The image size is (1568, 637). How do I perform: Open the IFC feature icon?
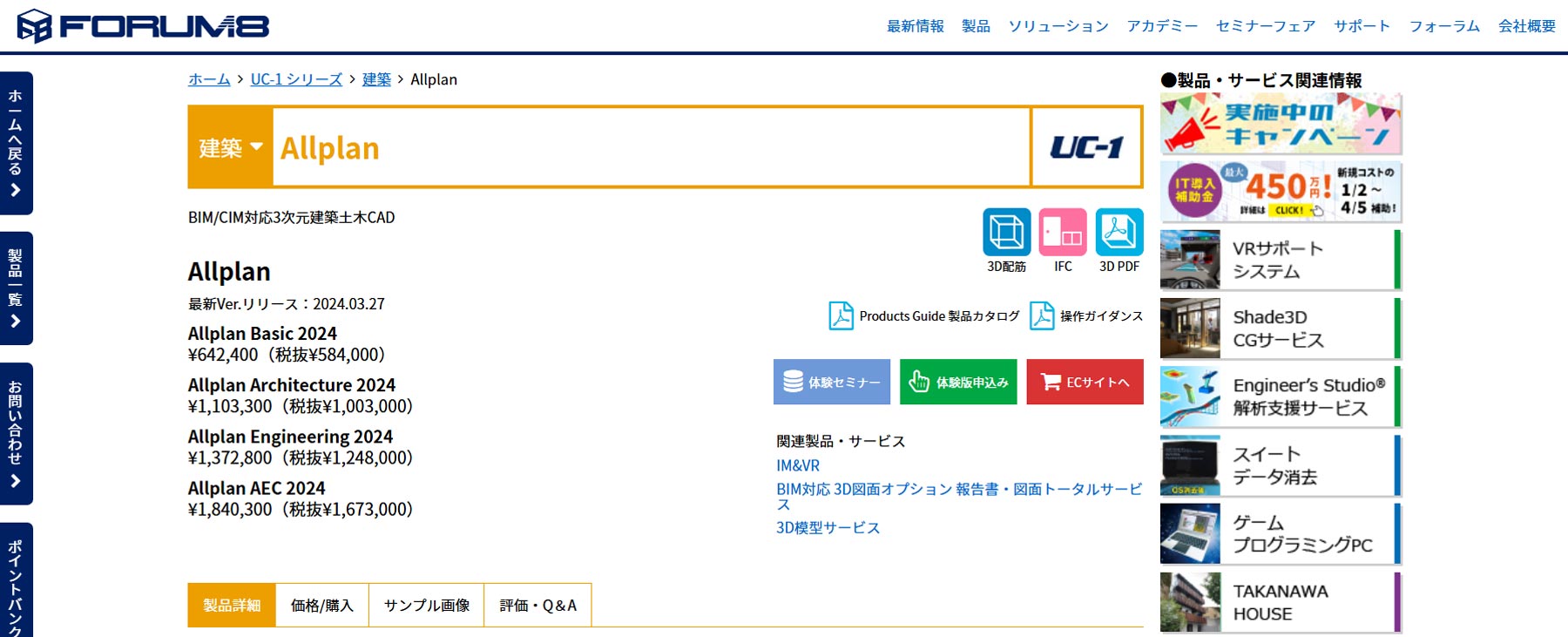pos(1063,232)
